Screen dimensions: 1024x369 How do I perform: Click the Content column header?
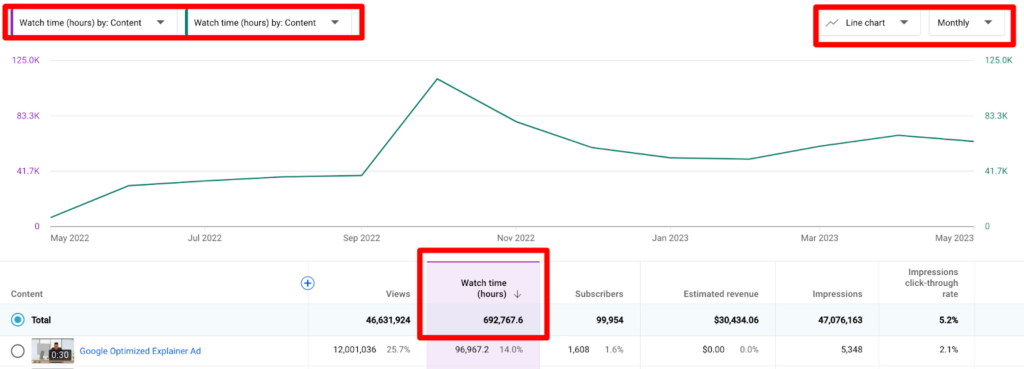click(27, 294)
